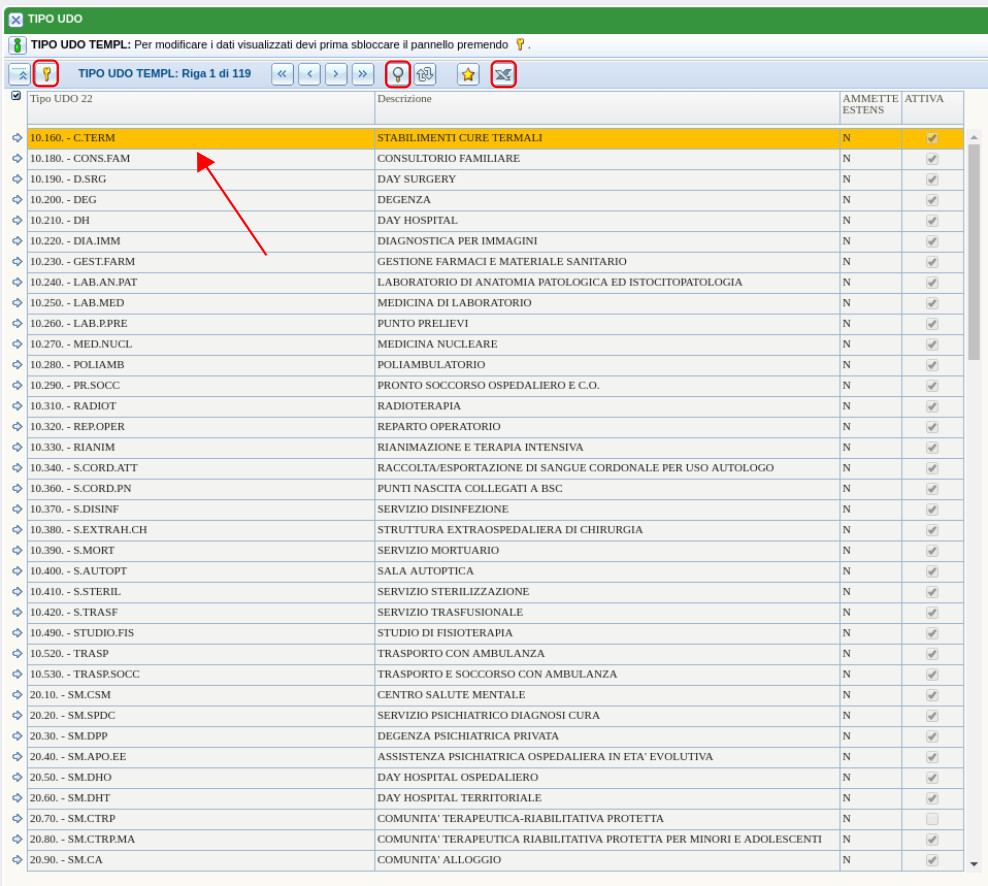Click the key icon to unlock the panel
This screenshot has height=886, width=988.
click(45, 74)
